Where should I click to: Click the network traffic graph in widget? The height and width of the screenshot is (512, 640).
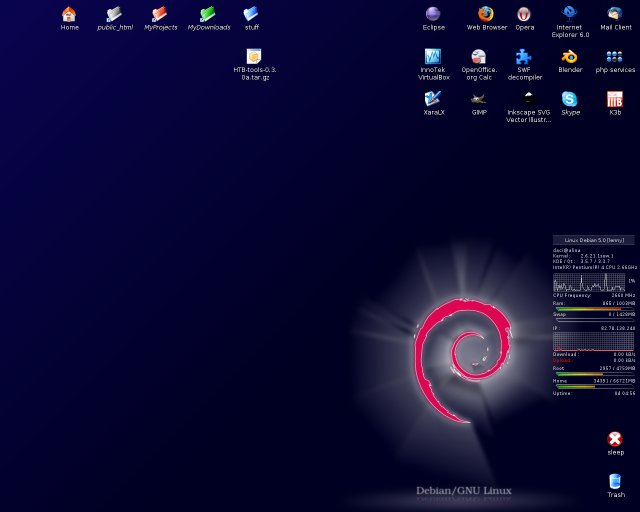[x=594, y=341]
